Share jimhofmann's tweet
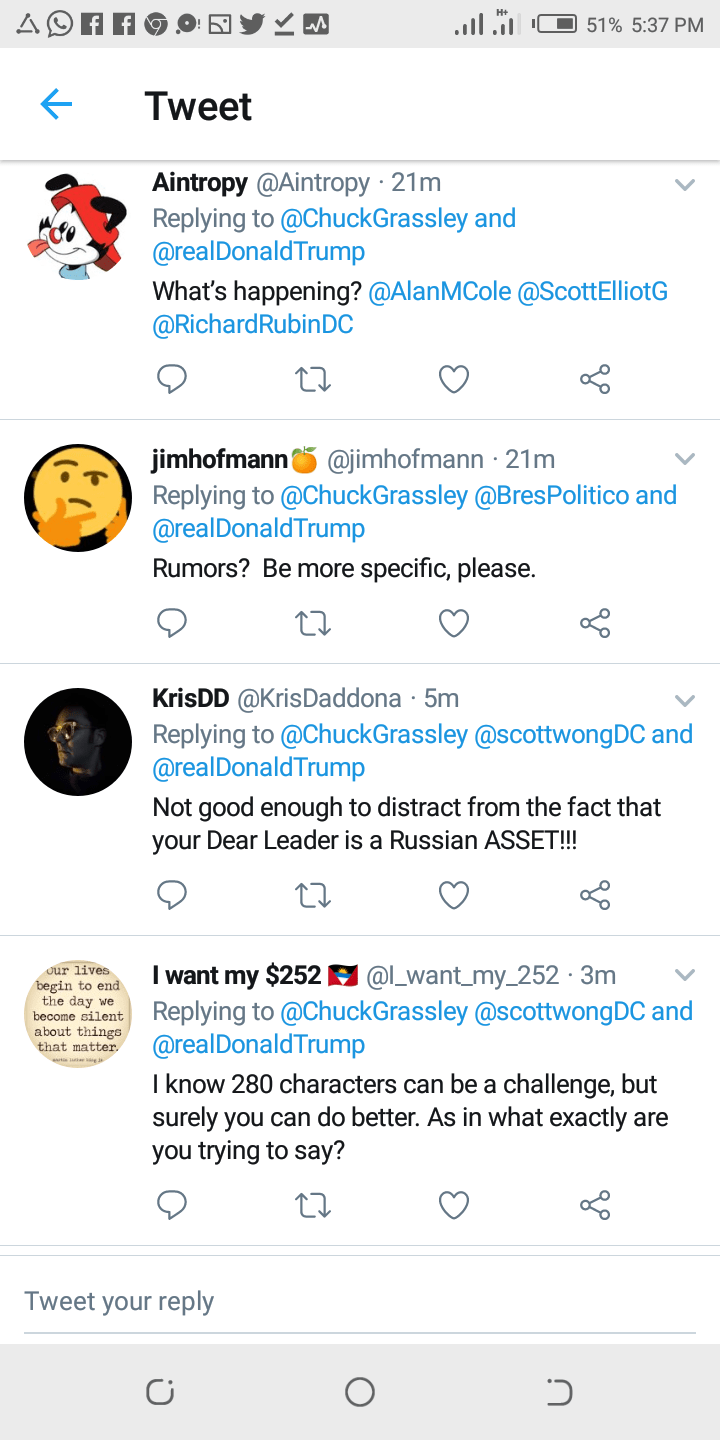The height and width of the screenshot is (1440, 720). pyautogui.click(x=595, y=623)
